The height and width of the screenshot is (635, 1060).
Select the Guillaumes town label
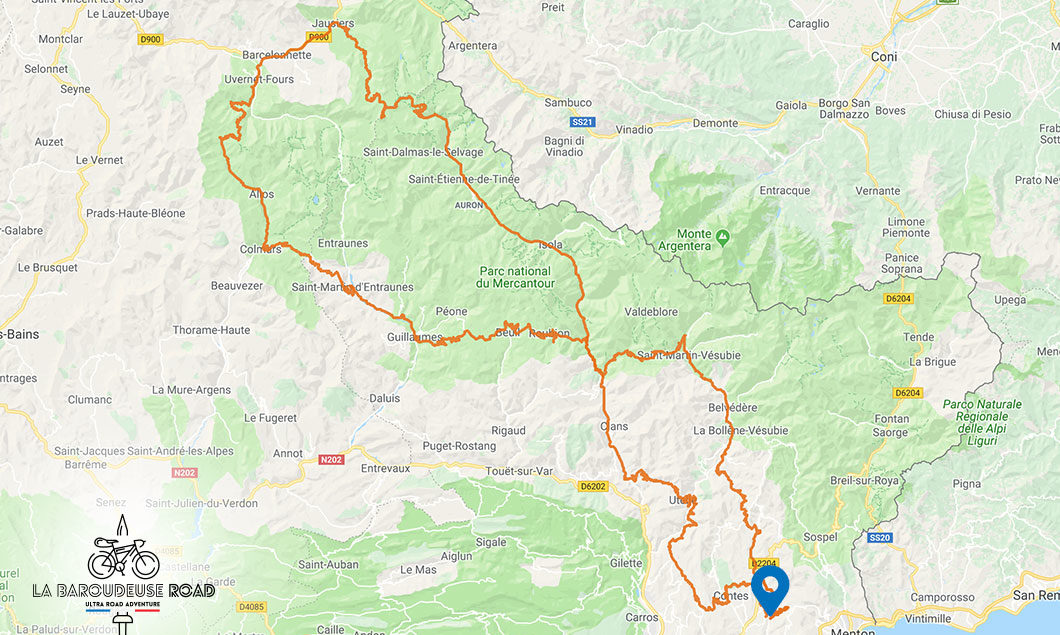click(414, 337)
